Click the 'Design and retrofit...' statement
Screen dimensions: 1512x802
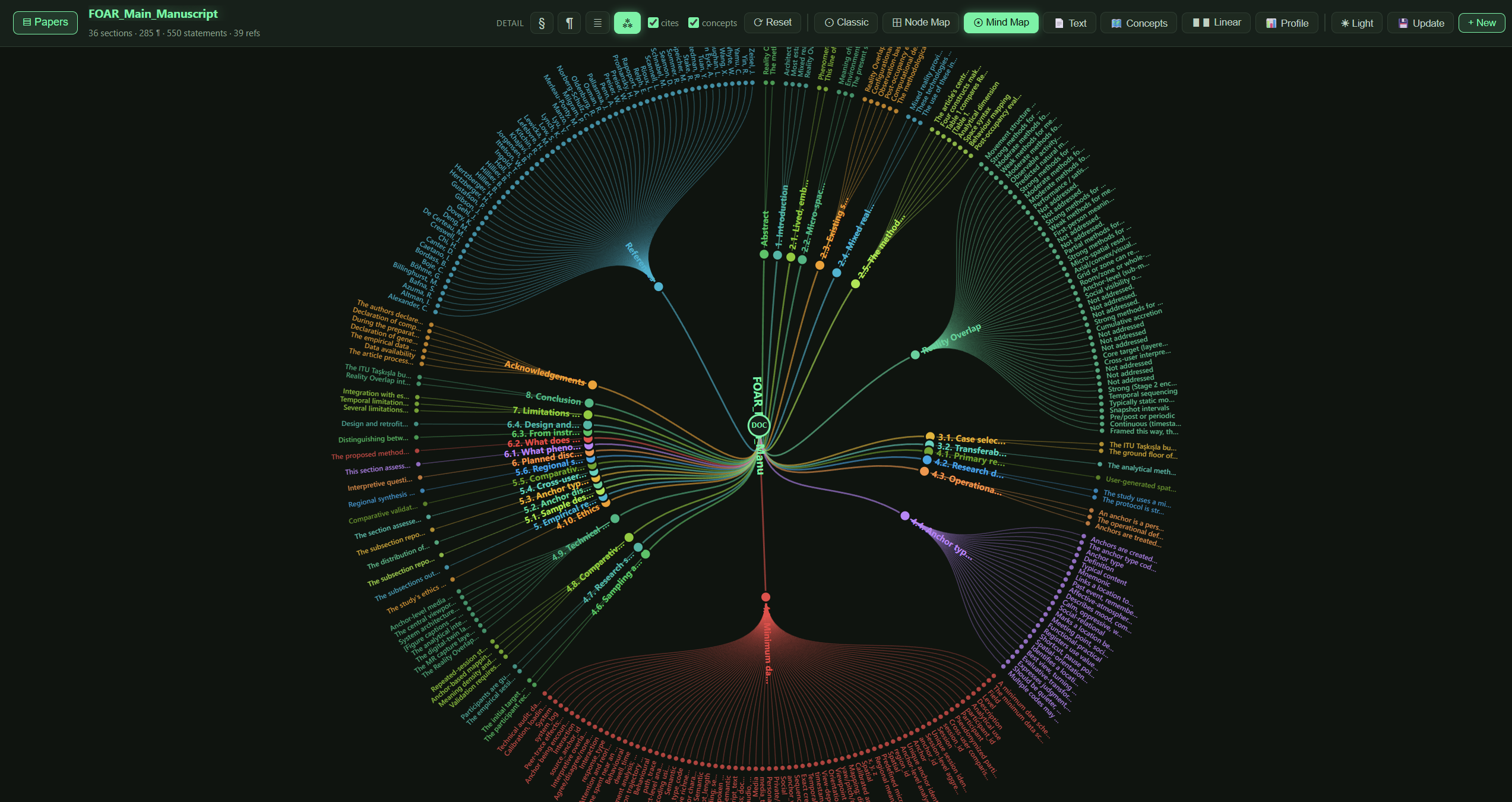pyautogui.click(x=375, y=424)
